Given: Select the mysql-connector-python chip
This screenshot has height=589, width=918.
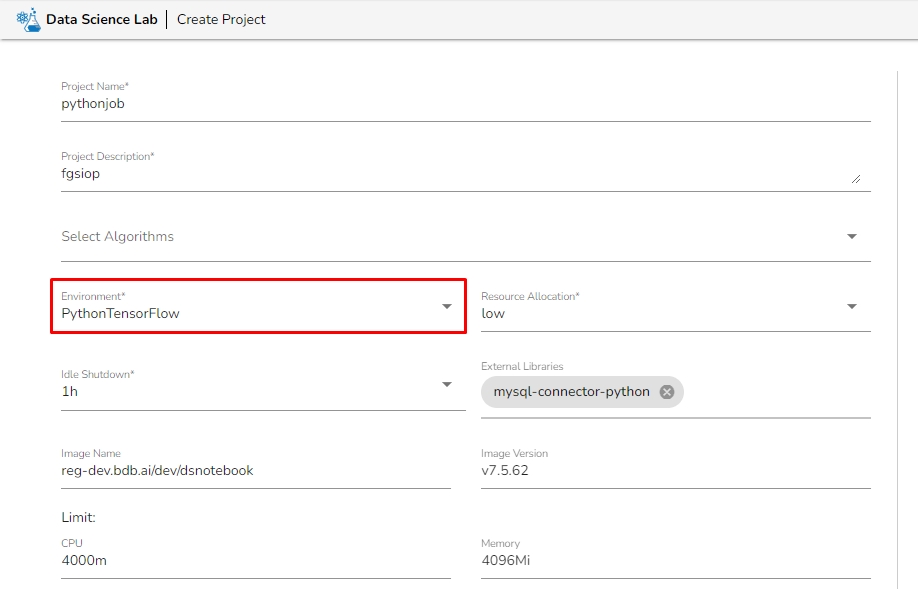Looking at the screenshot, I should (571, 392).
